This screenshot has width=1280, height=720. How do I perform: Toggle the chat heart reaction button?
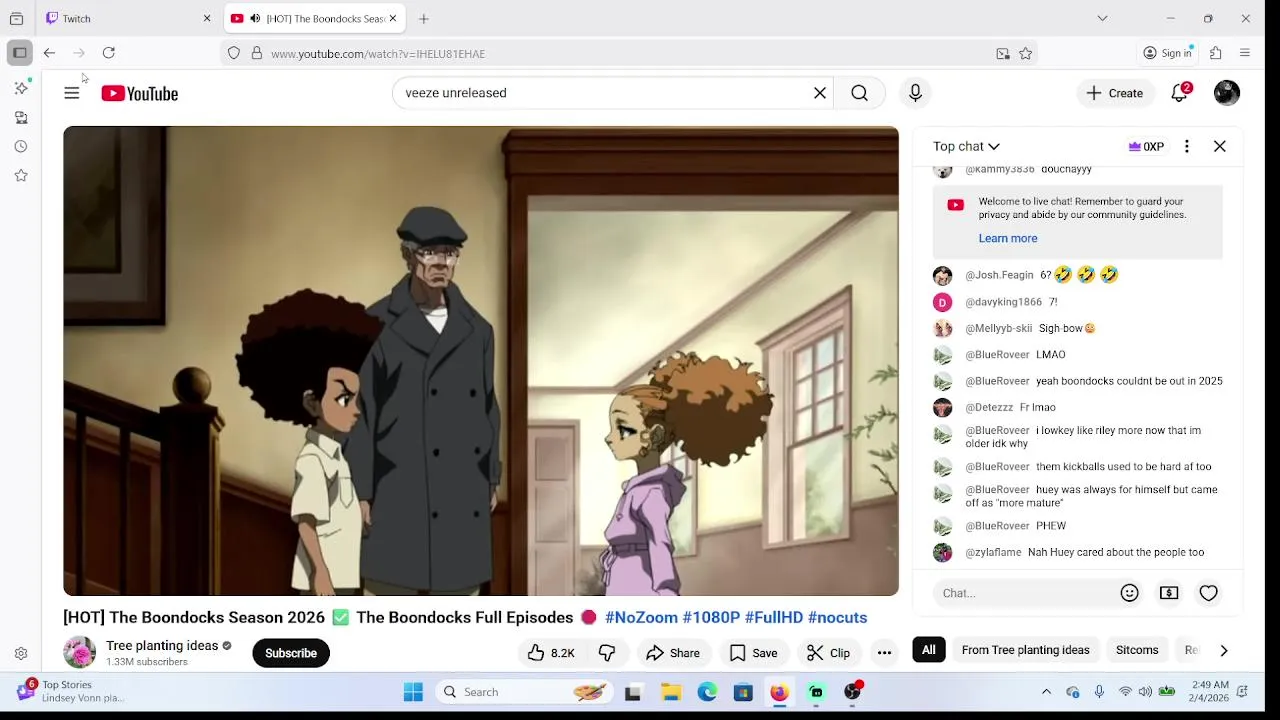tap(1208, 593)
